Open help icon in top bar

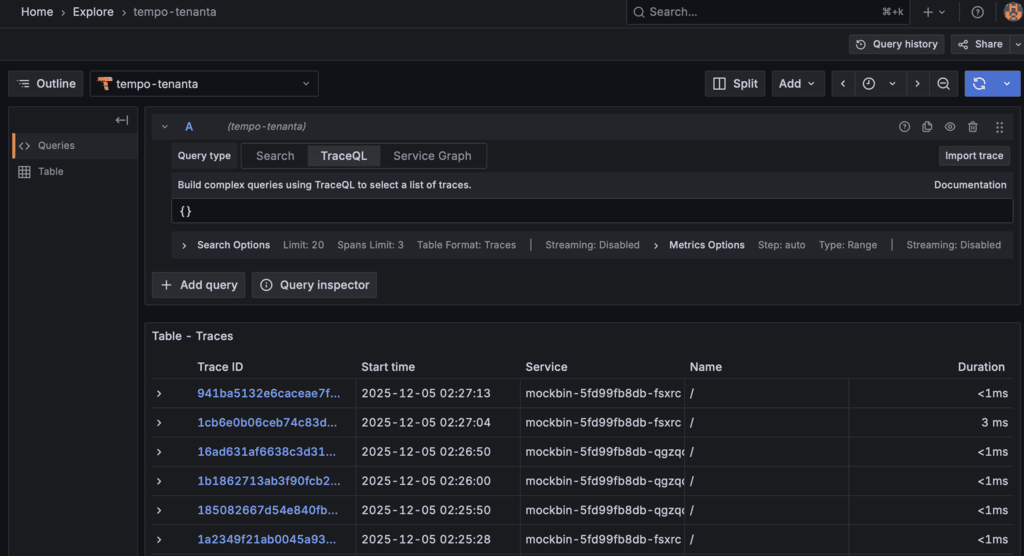tap(977, 12)
